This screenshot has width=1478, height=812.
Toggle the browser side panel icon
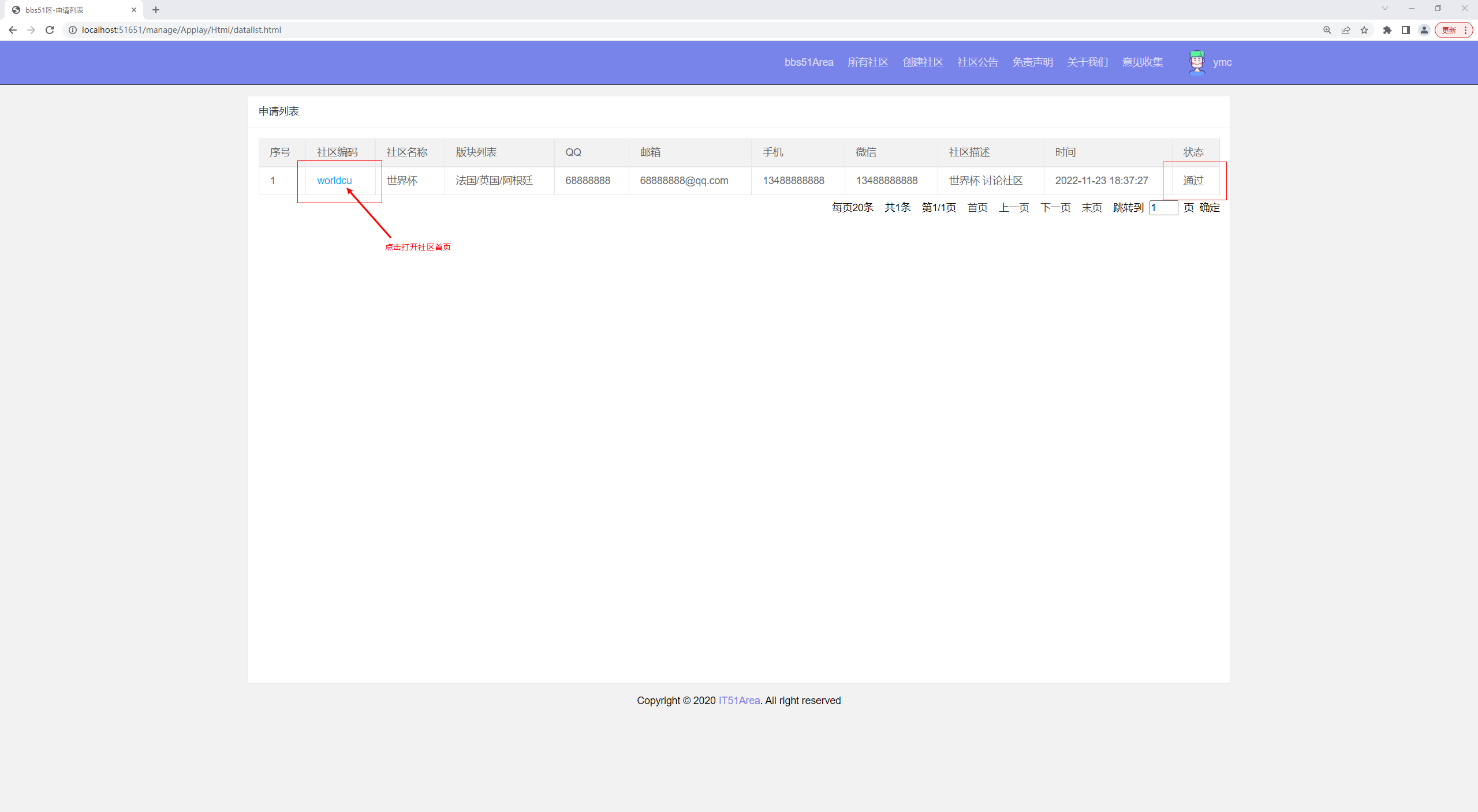pyautogui.click(x=1405, y=30)
